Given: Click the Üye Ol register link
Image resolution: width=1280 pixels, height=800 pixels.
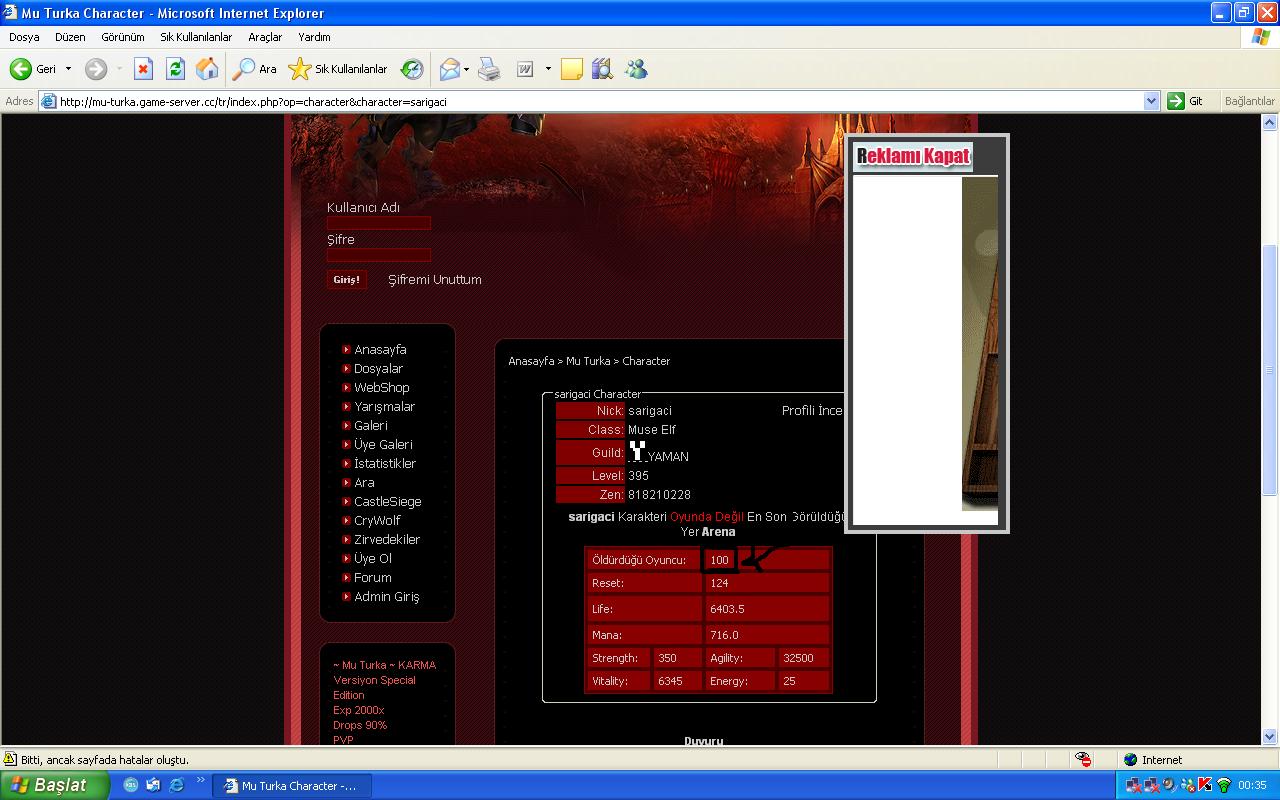Looking at the screenshot, I should [x=373, y=559].
